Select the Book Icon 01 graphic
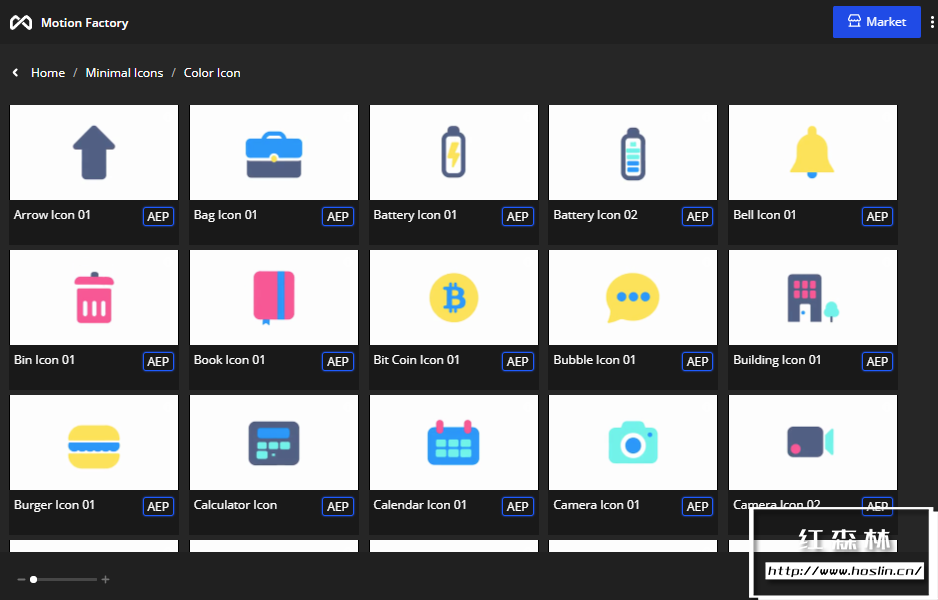This screenshot has width=938, height=600. pyautogui.click(x=274, y=297)
